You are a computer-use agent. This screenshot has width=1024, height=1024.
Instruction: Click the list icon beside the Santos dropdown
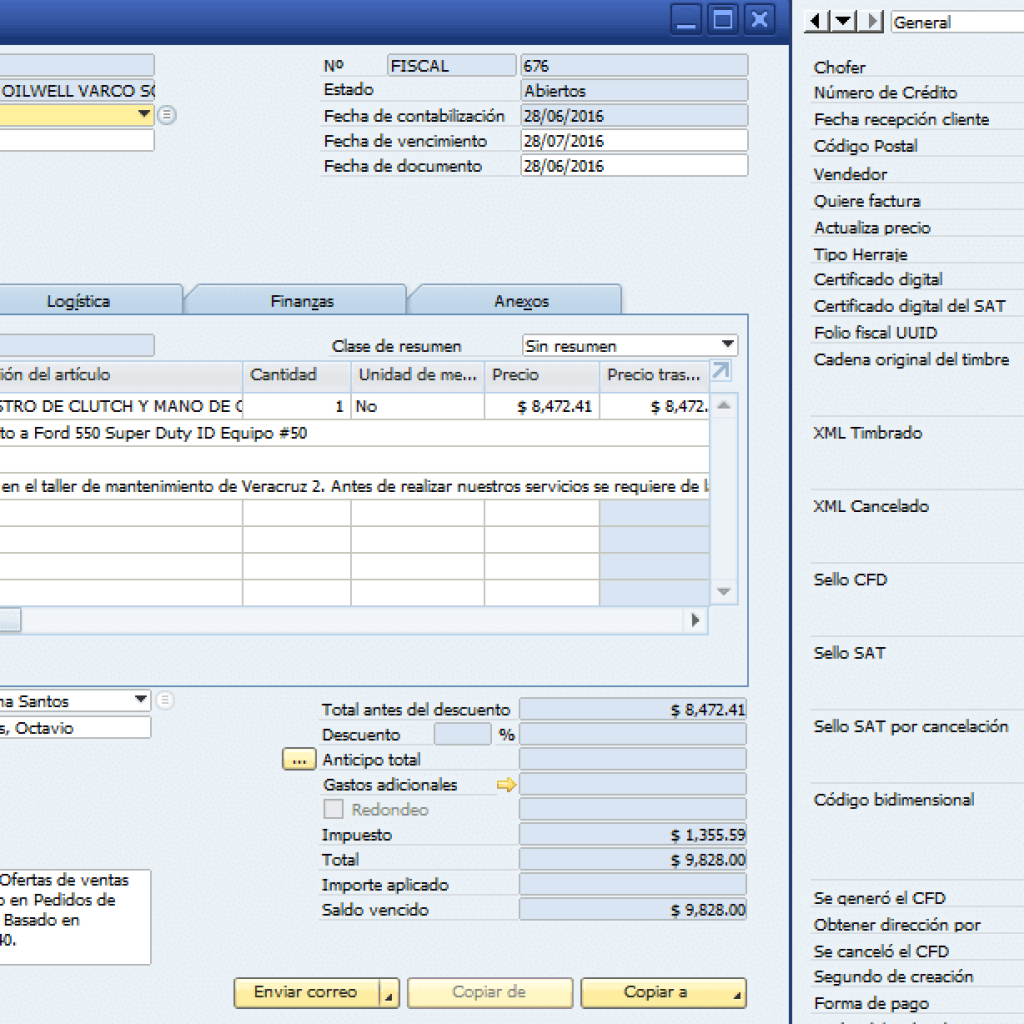(166, 701)
